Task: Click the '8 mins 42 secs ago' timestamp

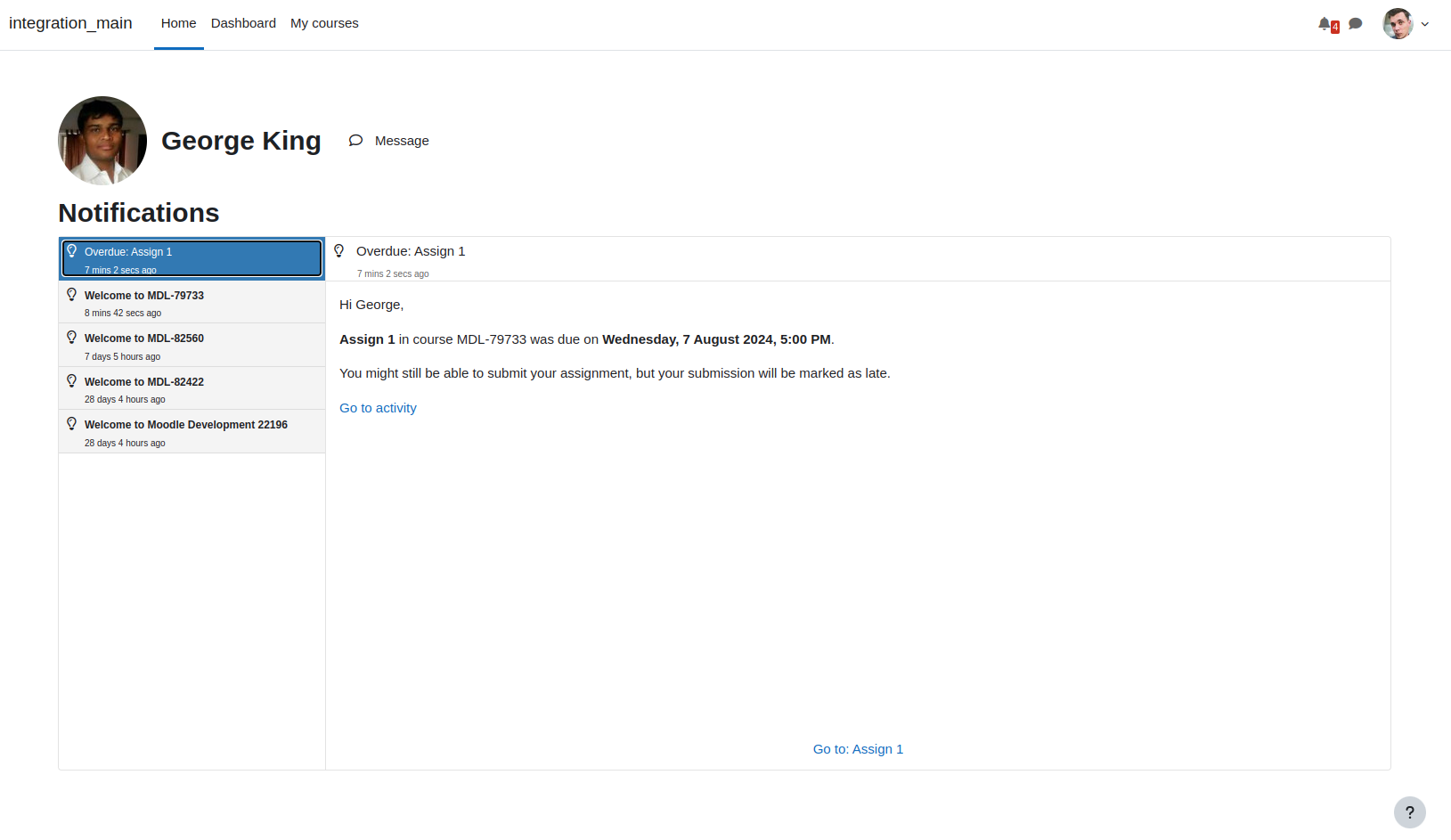Action: 123,314
